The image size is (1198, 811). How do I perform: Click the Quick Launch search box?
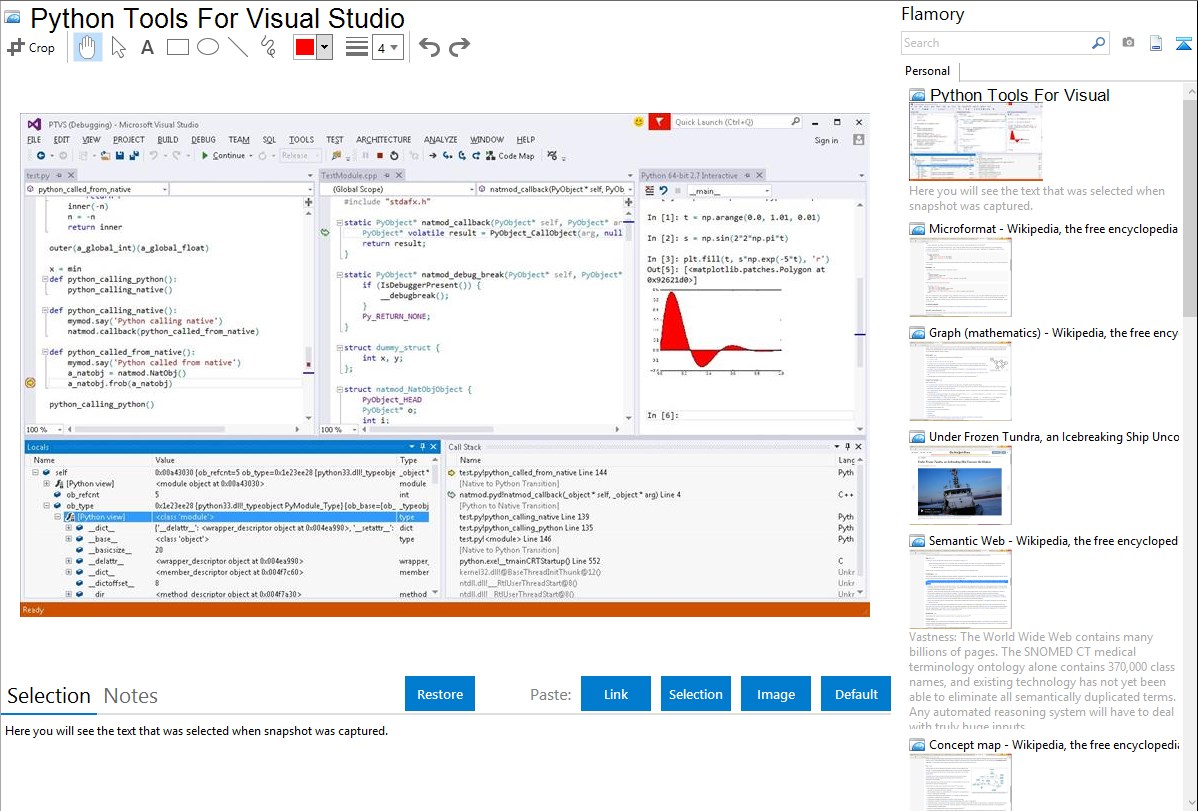coord(737,122)
